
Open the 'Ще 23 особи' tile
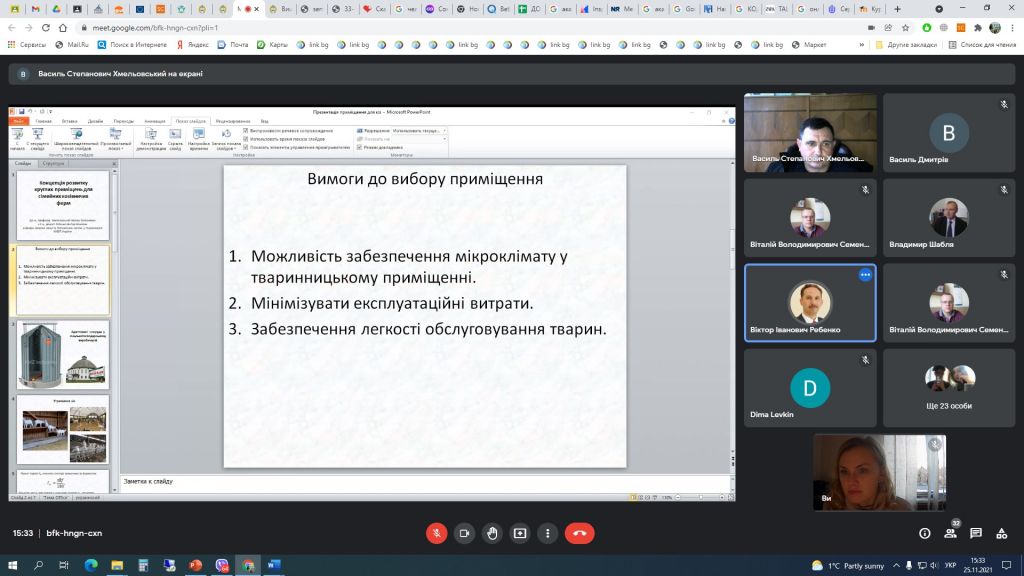[949, 388]
